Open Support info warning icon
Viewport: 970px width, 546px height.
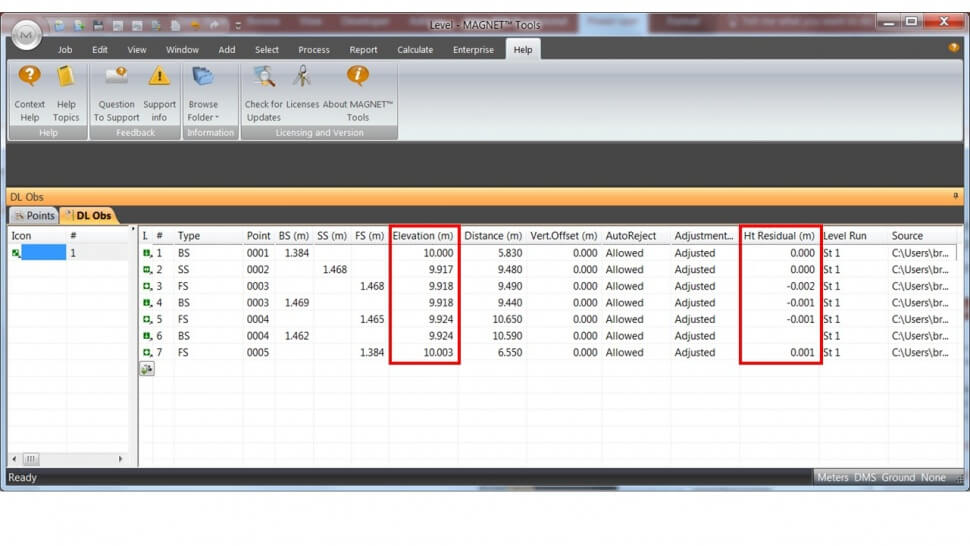(x=159, y=76)
